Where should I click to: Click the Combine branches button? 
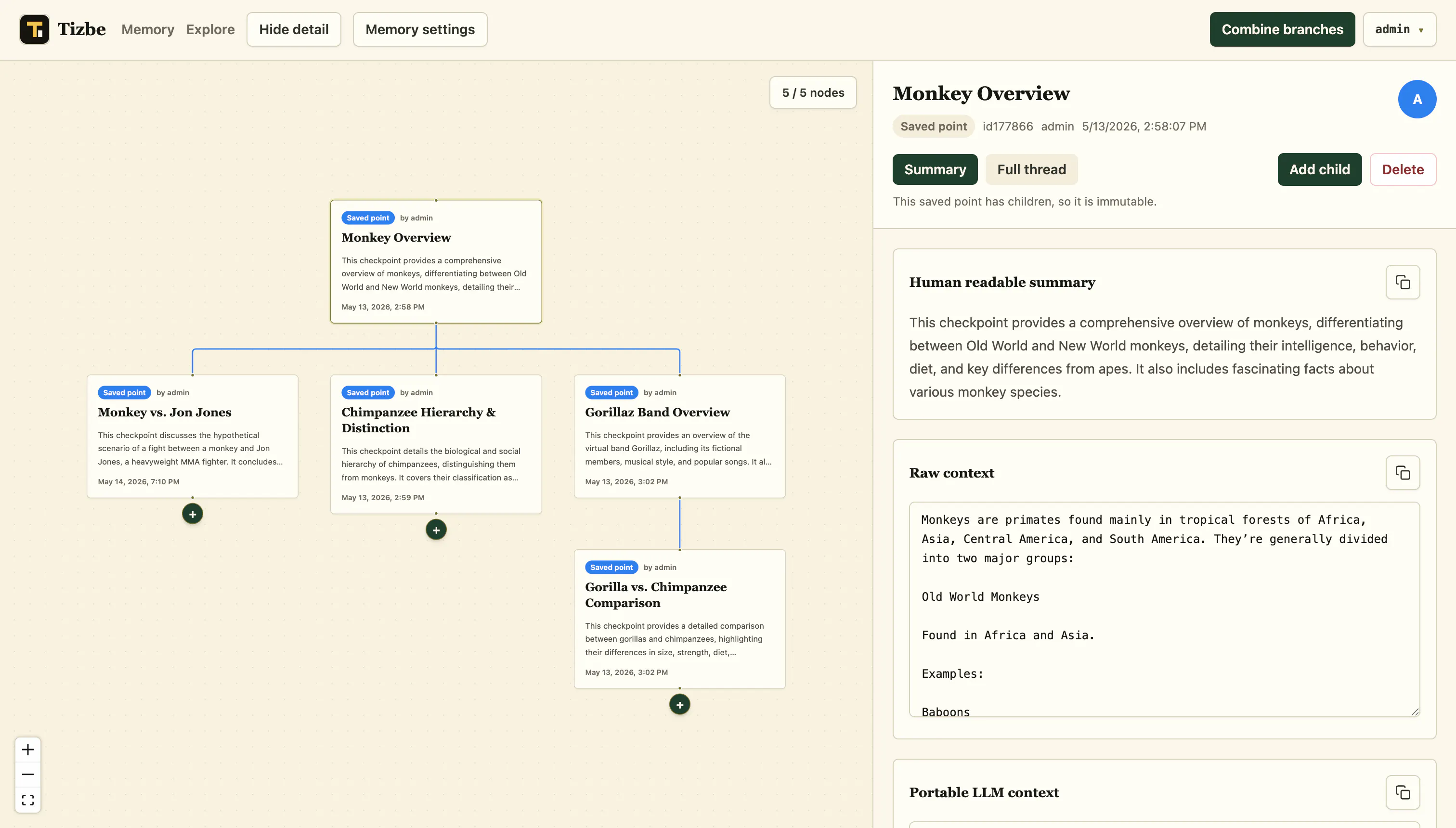(x=1282, y=29)
